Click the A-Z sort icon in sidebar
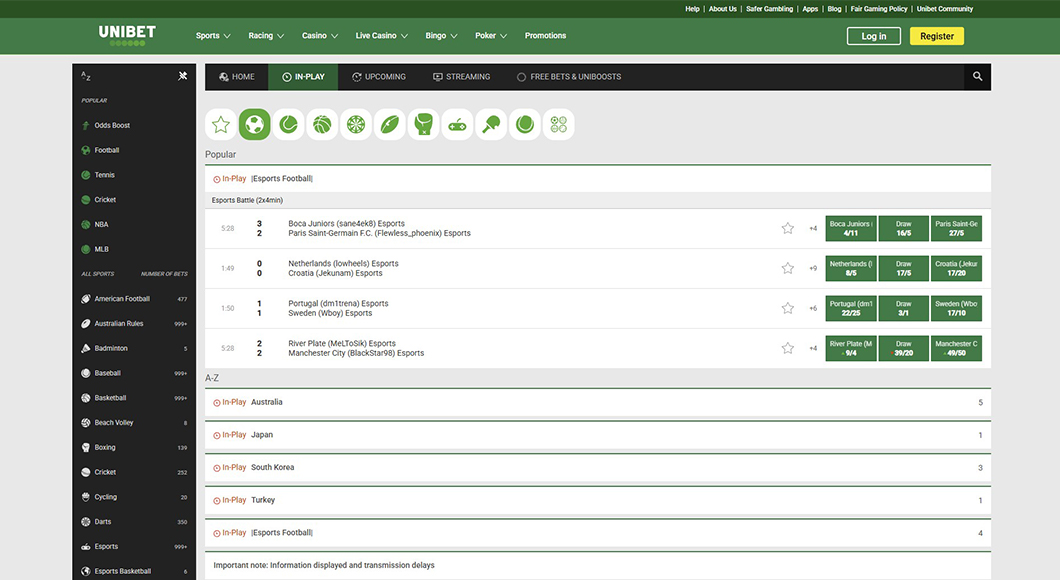This screenshot has width=1060, height=580. 86,76
